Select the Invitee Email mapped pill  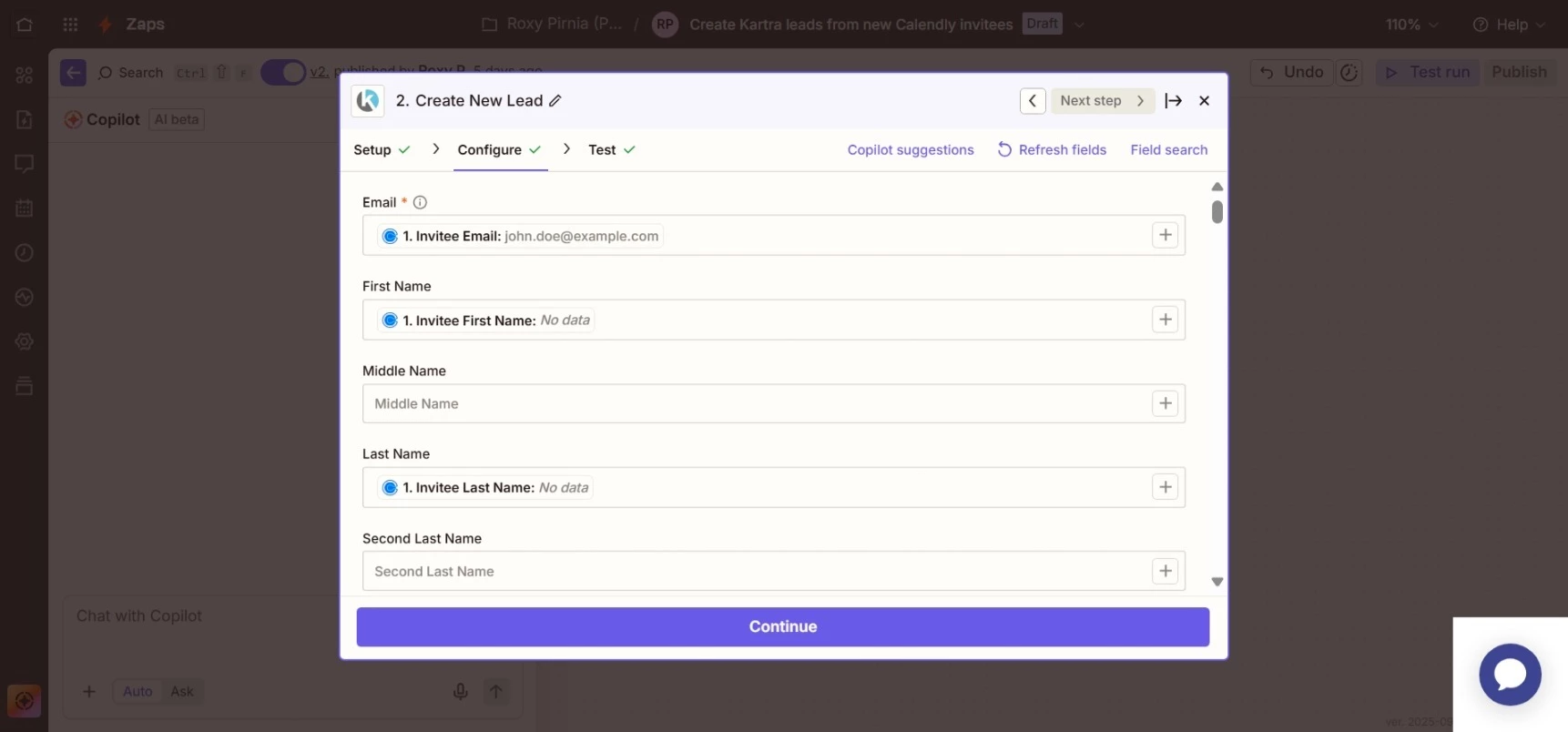tap(521, 236)
